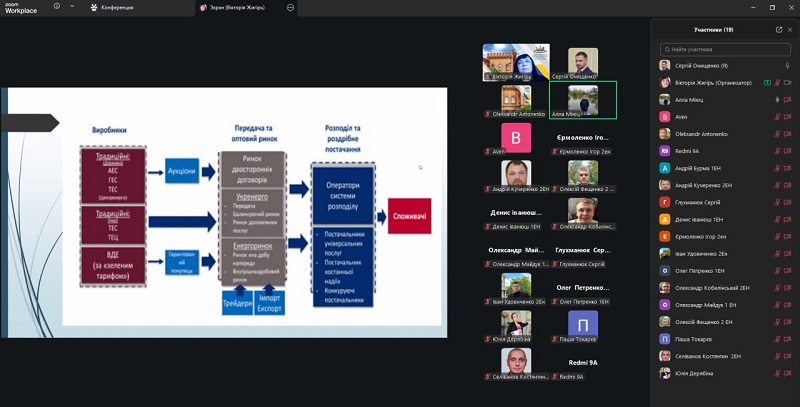Click Вікторія Жигірь's camera icon

coord(789,83)
